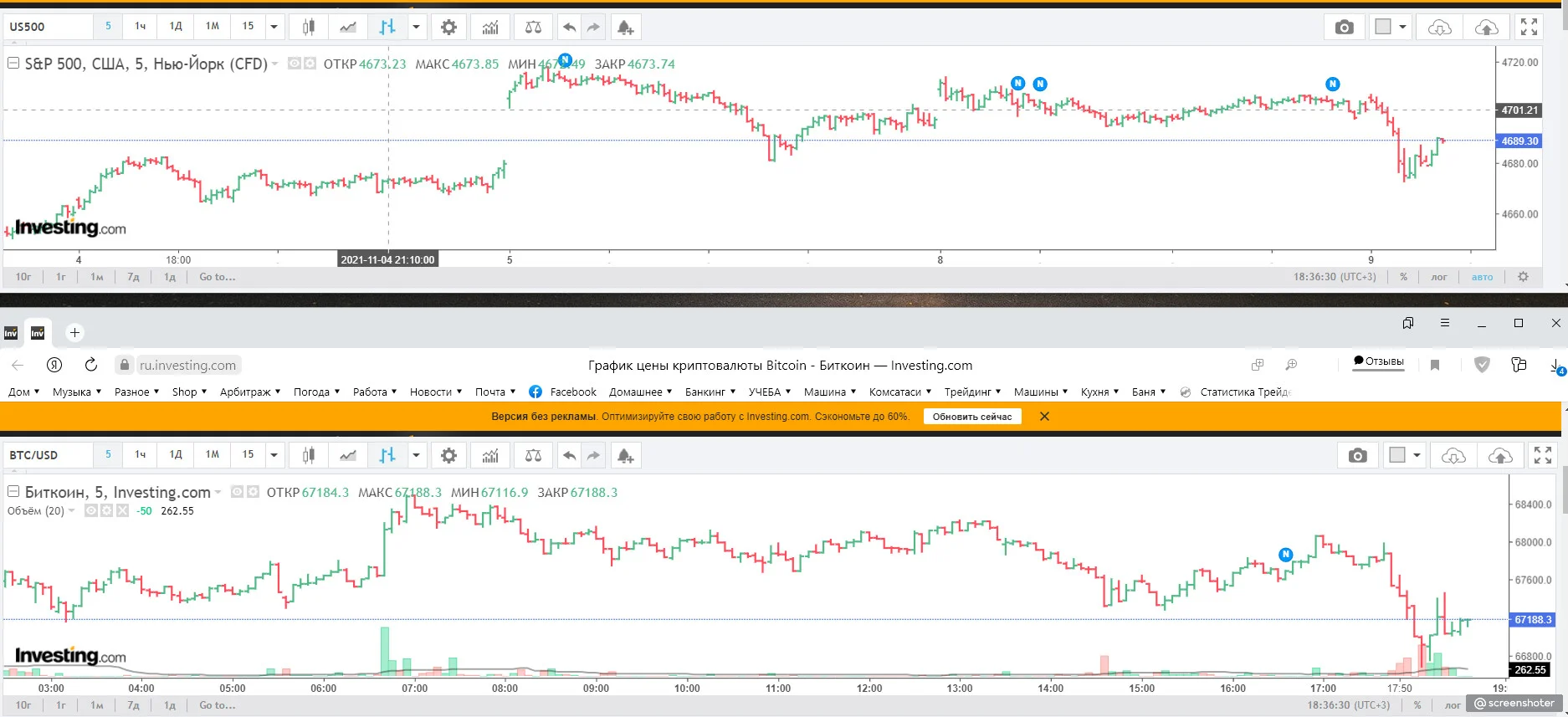Click the ru.investing.com address bar

[187, 365]
